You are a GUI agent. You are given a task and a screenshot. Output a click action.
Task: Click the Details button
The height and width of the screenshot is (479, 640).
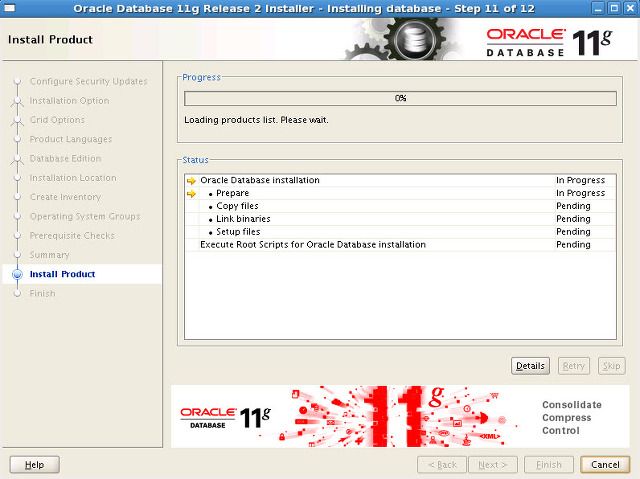click(530, 366)
